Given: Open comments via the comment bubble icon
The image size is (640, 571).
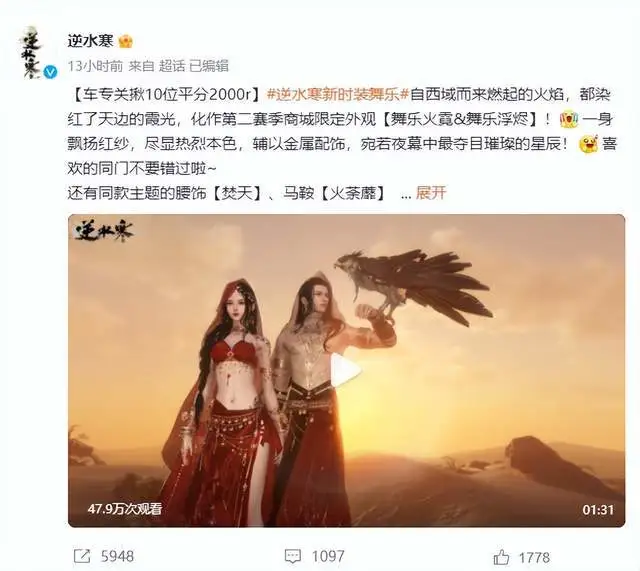Looking at the screenshot, I should pos(293,556).
